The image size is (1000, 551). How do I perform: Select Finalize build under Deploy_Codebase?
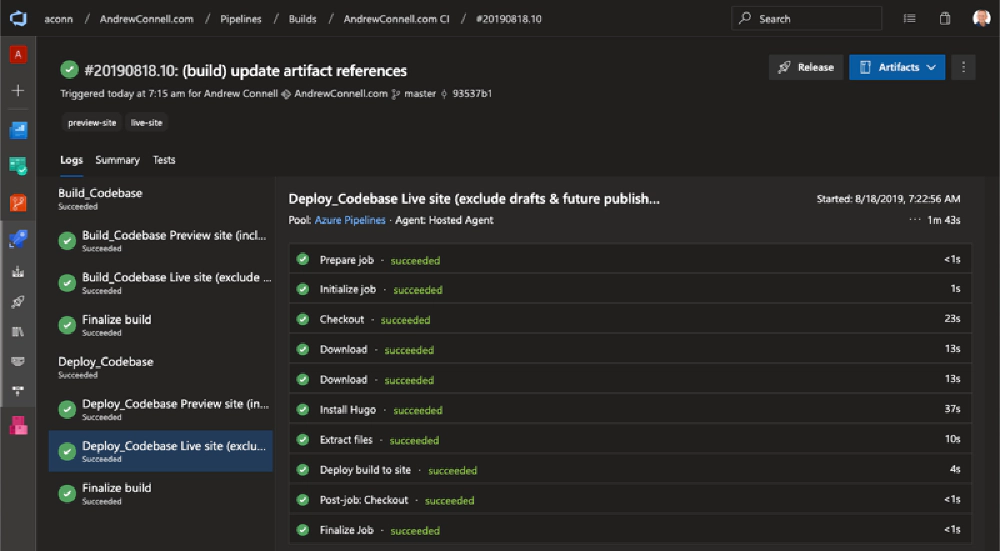coord(161,493)
